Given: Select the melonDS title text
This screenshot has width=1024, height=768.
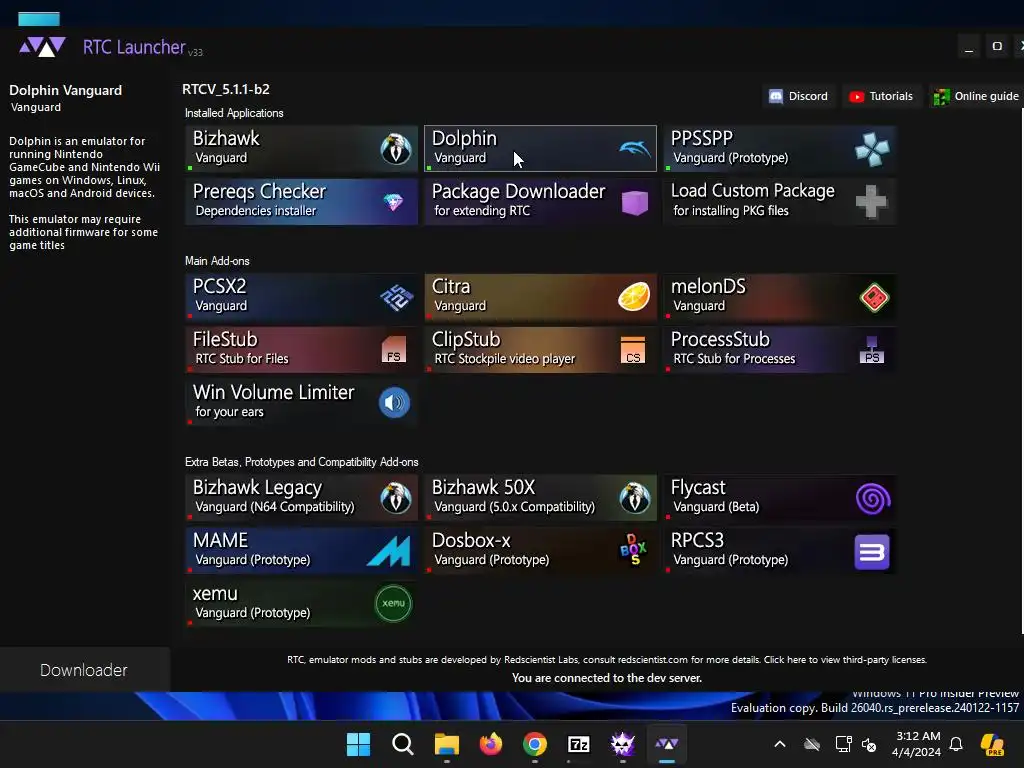Looking at the screenshot, I should (708, 287).
